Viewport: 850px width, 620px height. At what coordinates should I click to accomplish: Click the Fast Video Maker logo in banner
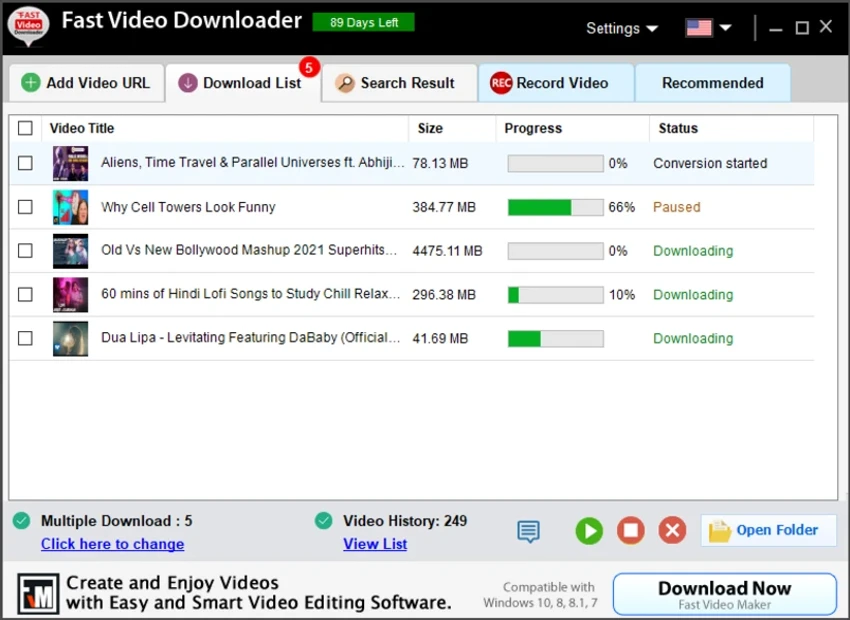click(38, 595)
